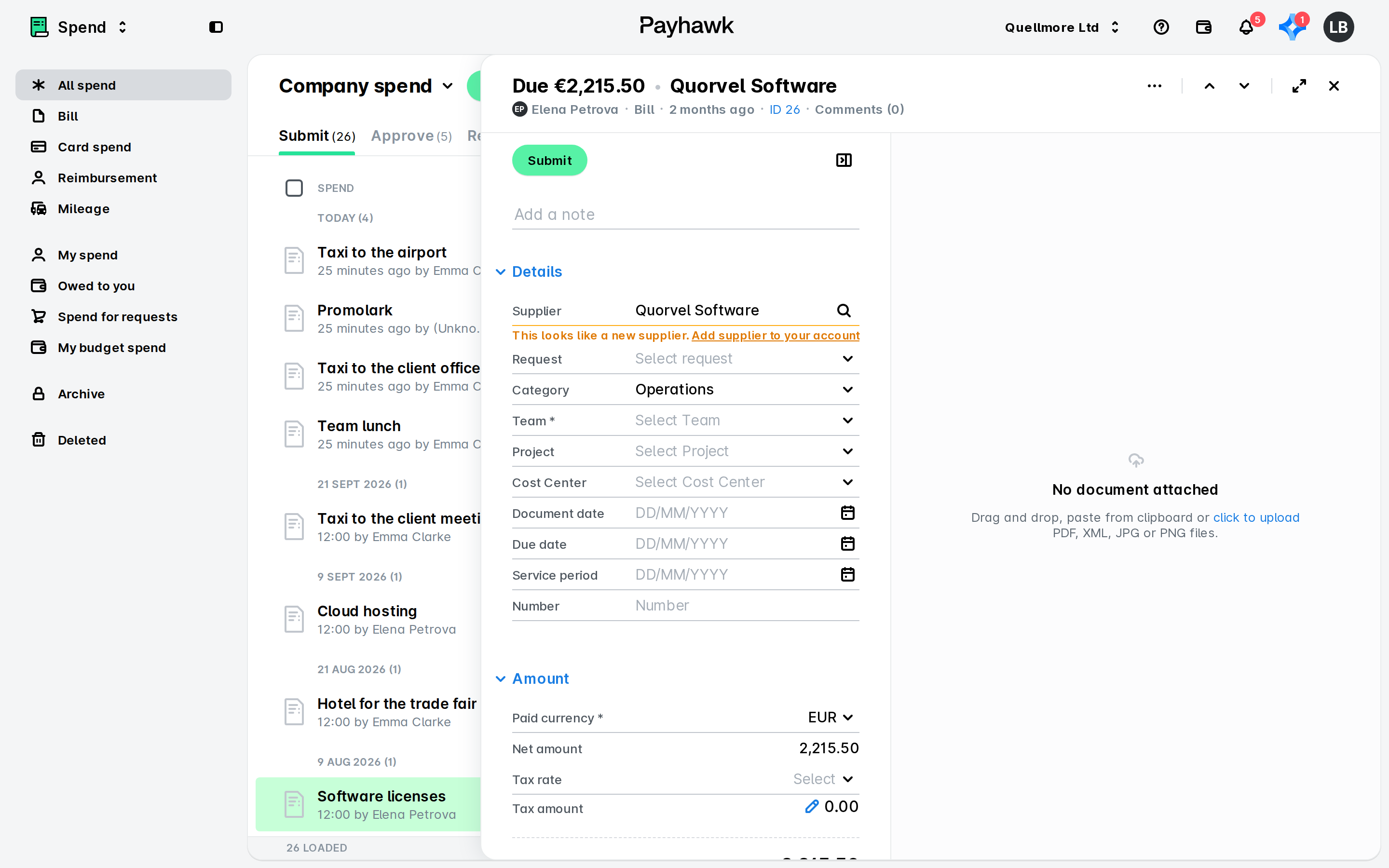Open the Category Operations dropdown

[746, 390]
